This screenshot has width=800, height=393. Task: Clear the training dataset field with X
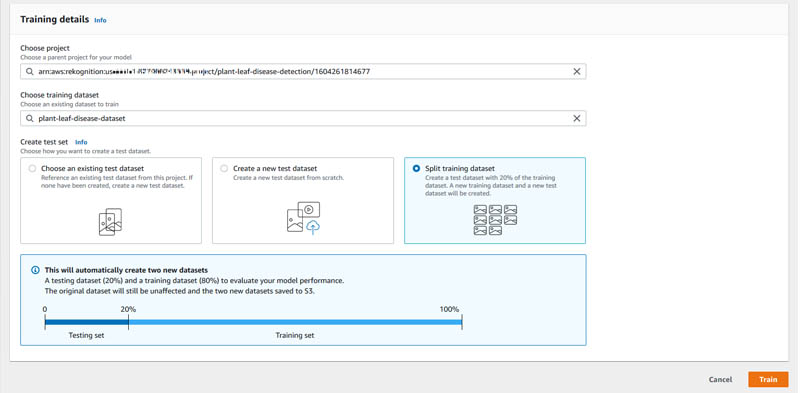pyautogui.click(x=577, y=118)
